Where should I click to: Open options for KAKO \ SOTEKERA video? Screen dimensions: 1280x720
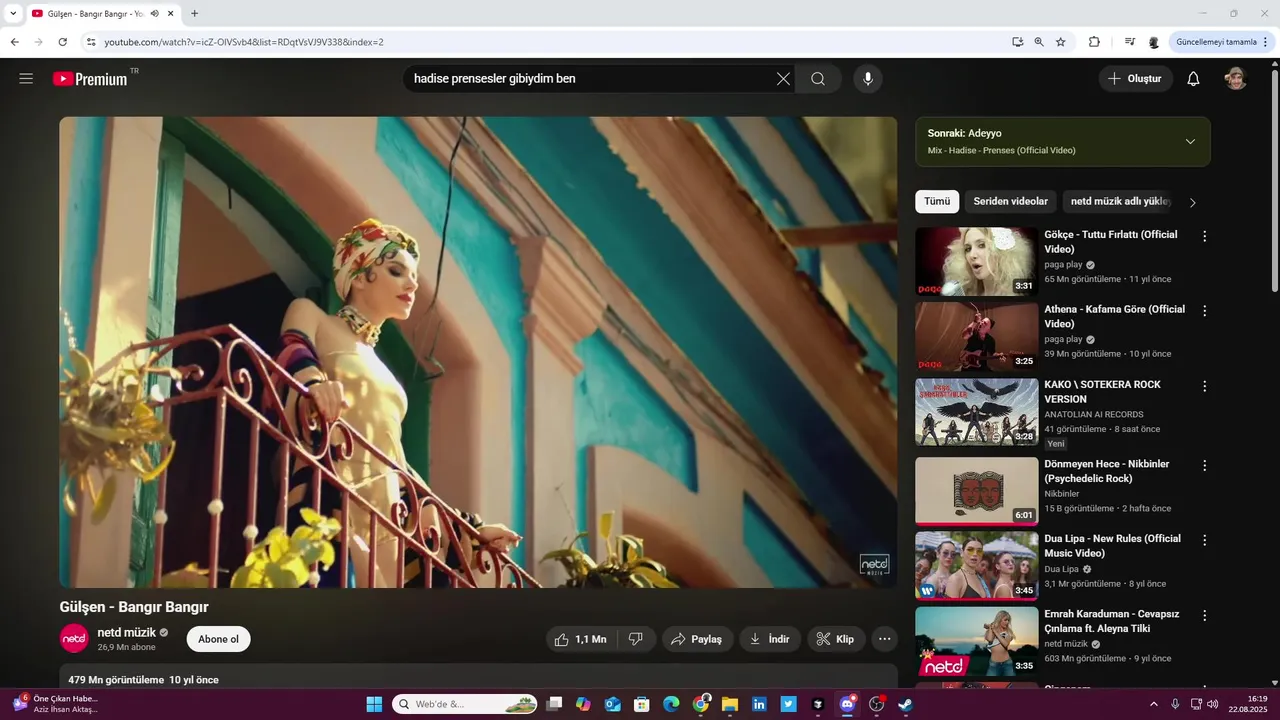click(x=1204, y=386)
